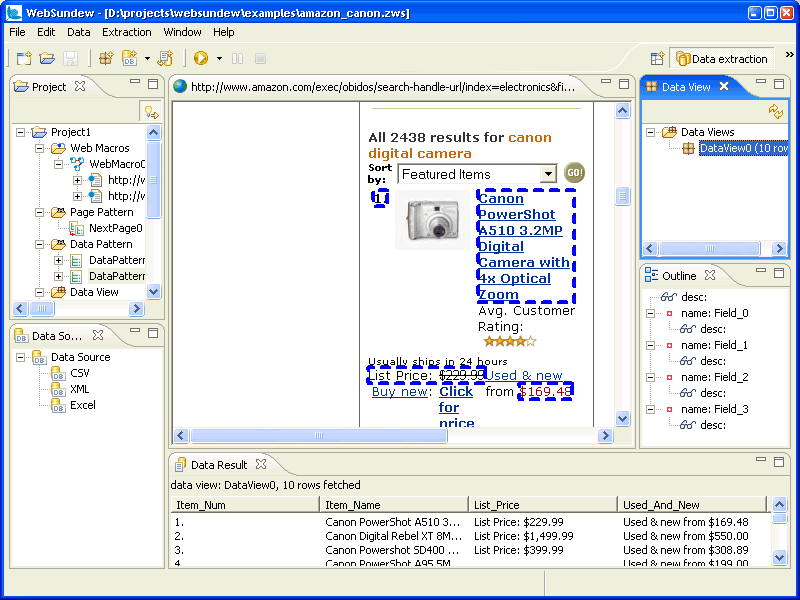This screenshot has height=600, width=800.
Task: Open the Data menu
Action: (x=79, y=32)
